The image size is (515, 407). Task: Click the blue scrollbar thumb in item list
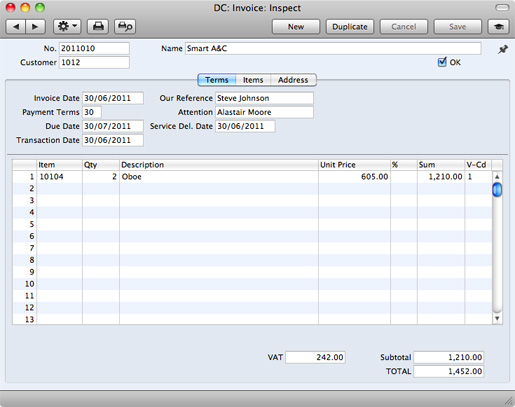coord(497,190)
